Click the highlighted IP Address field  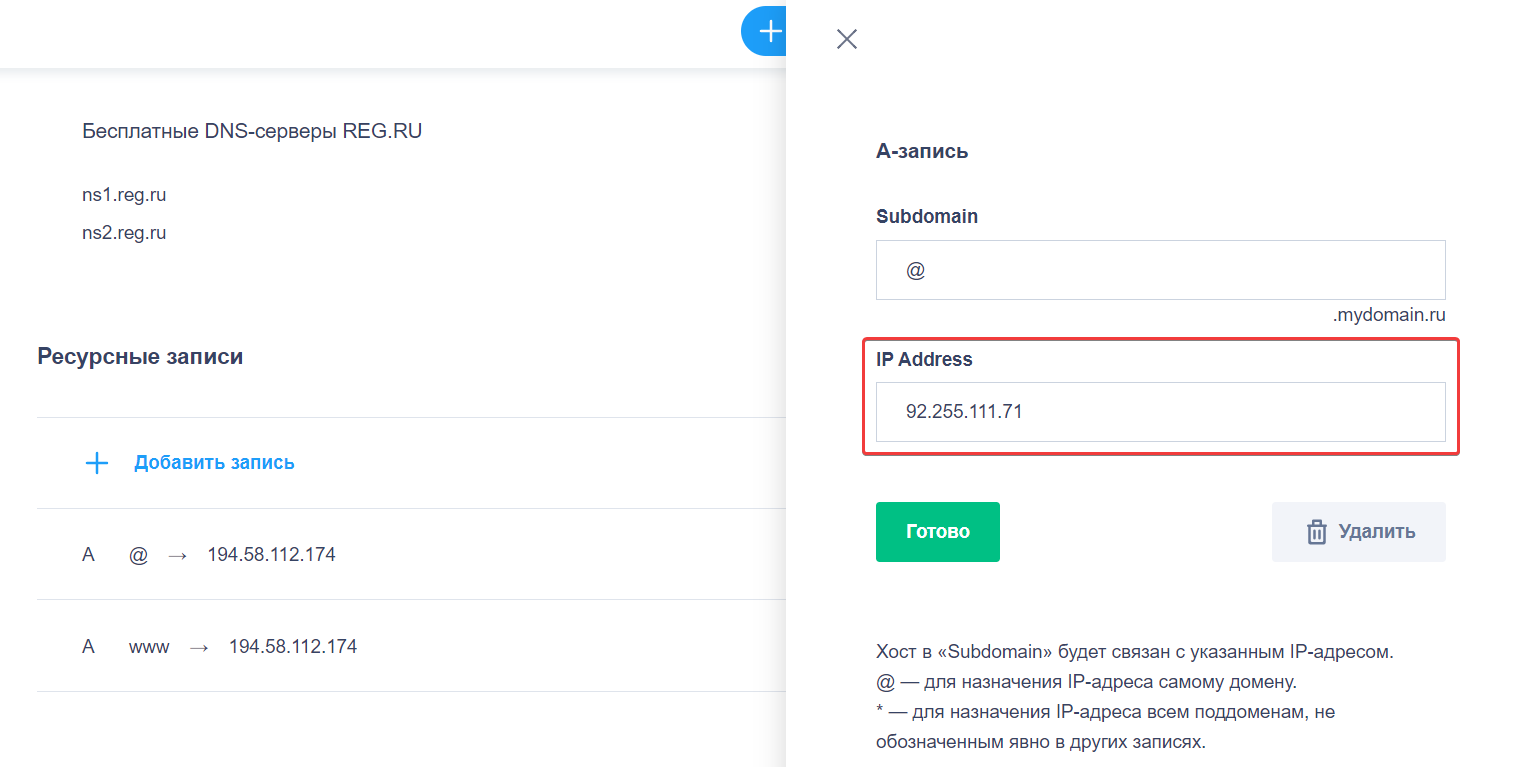click(x=1160, y=412)
